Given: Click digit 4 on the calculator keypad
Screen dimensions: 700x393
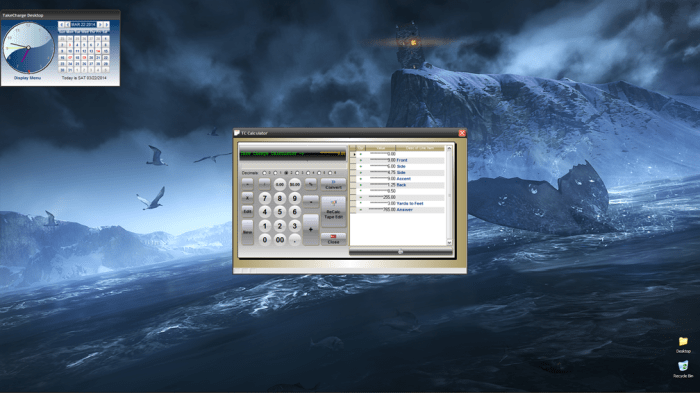Looking at the screenshot, I should tap(265, 212).
